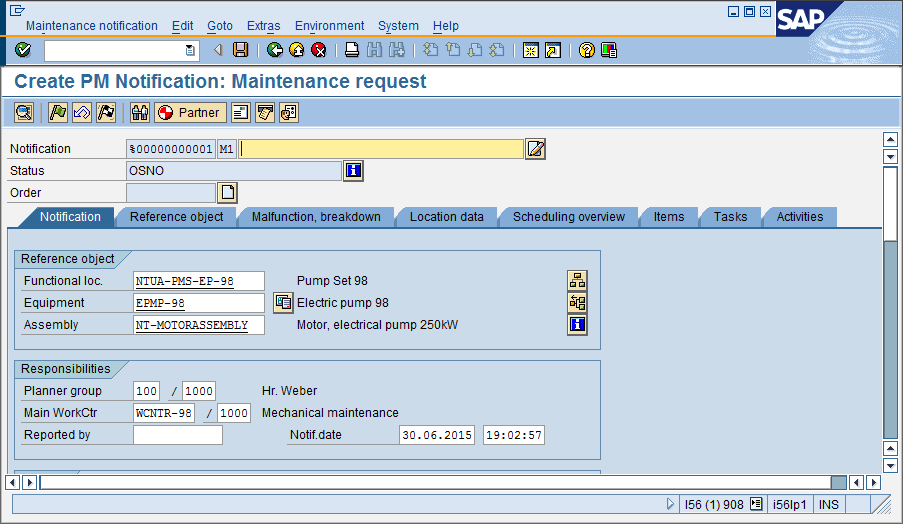Click the green Back arrow icon

tap(275, 50)
